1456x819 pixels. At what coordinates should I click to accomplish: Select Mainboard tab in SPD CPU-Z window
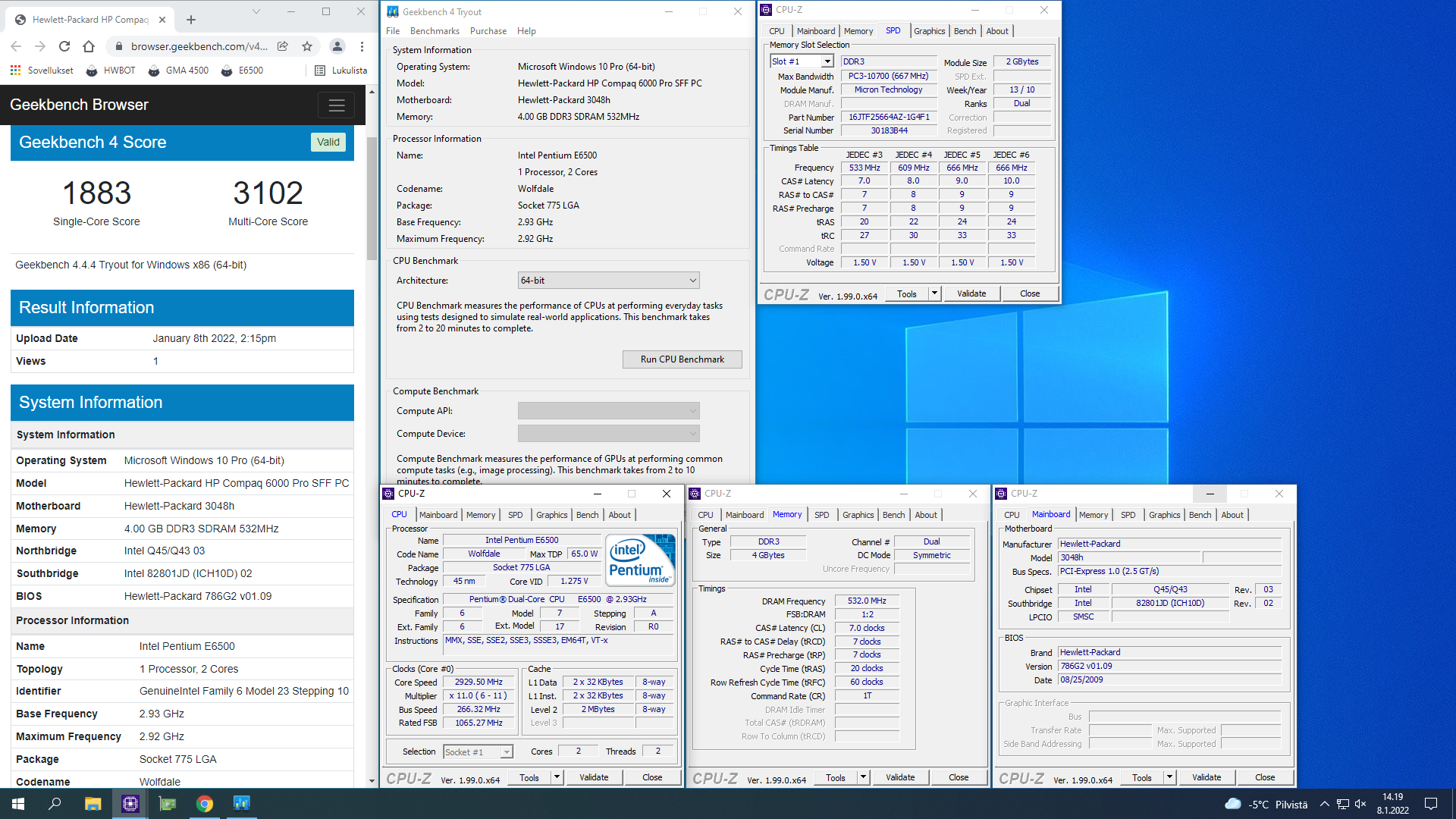pyautogui.click(x=816, y=31)
